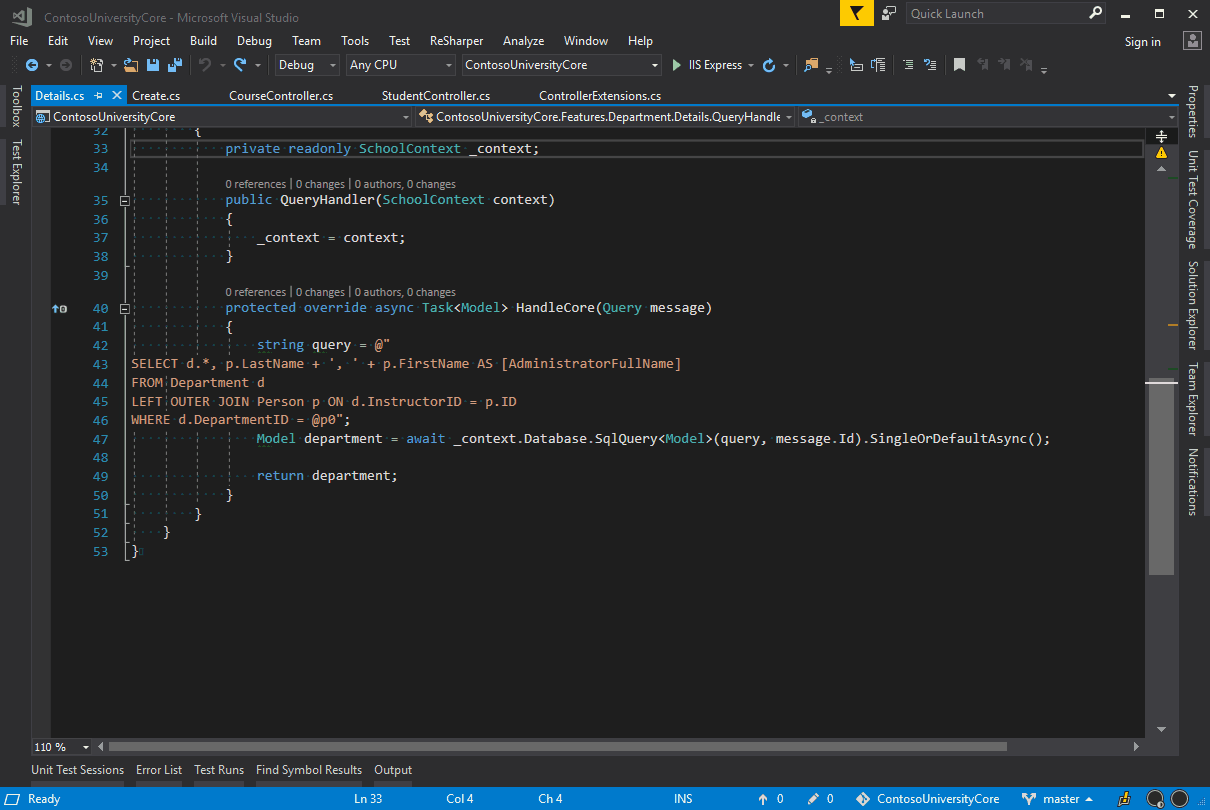Screen dimensions: 1210x810
Task: Open the Toolbox side tab
Action: click(x=15, y=106)
